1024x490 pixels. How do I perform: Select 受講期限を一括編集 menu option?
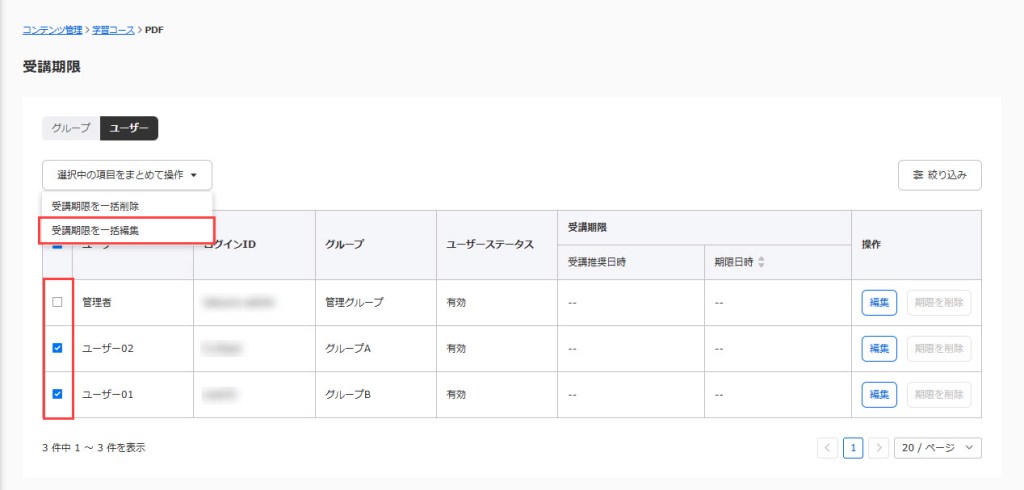tap(96, 230)
